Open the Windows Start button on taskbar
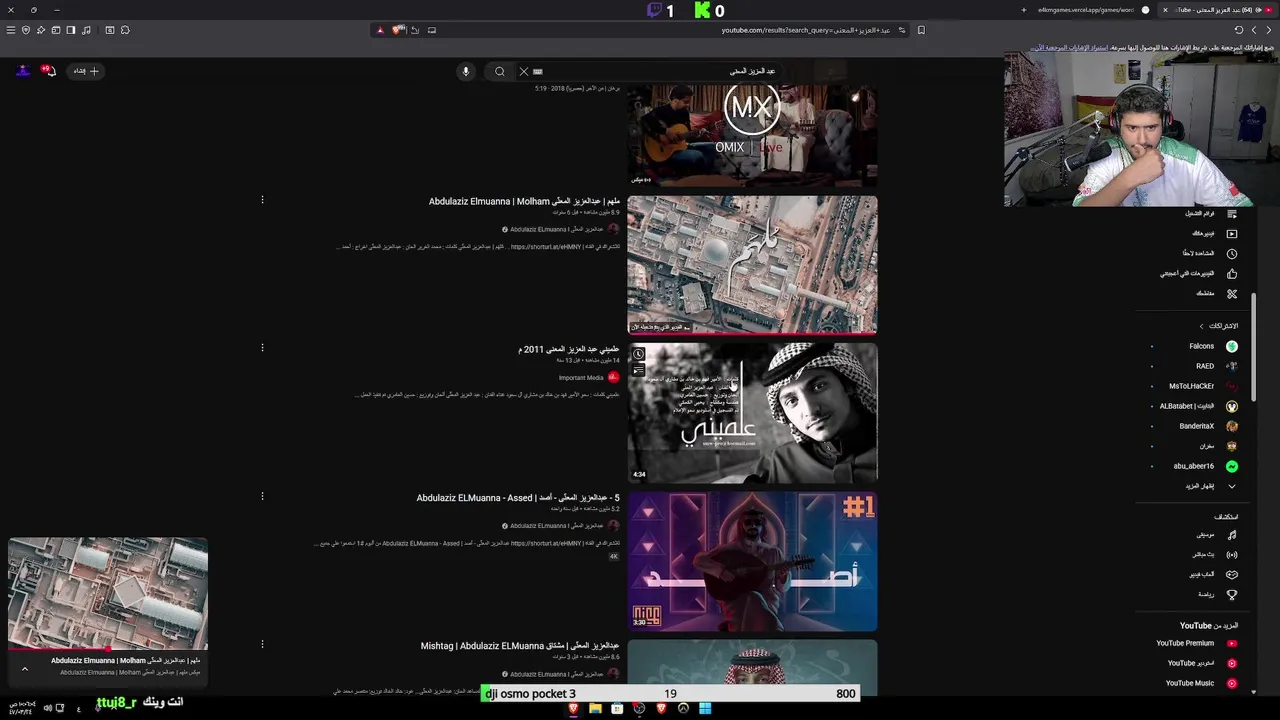Screen dimensions: 1280x720 [705, 709]
